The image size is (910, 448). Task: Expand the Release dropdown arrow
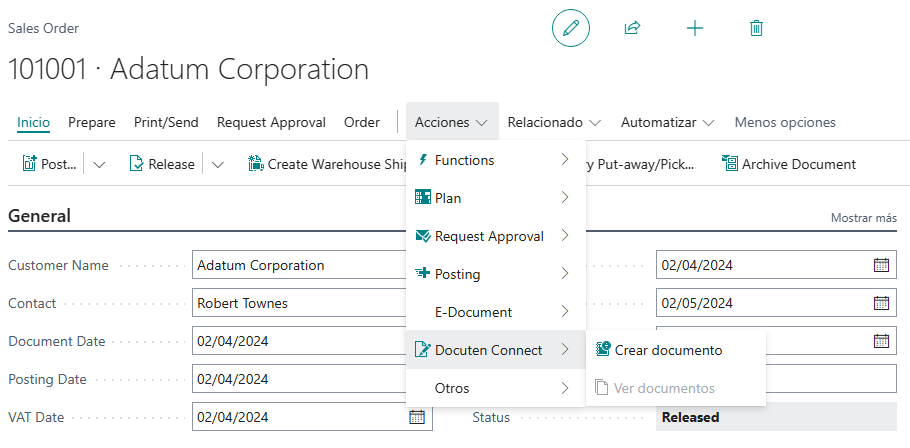(218, 164)
